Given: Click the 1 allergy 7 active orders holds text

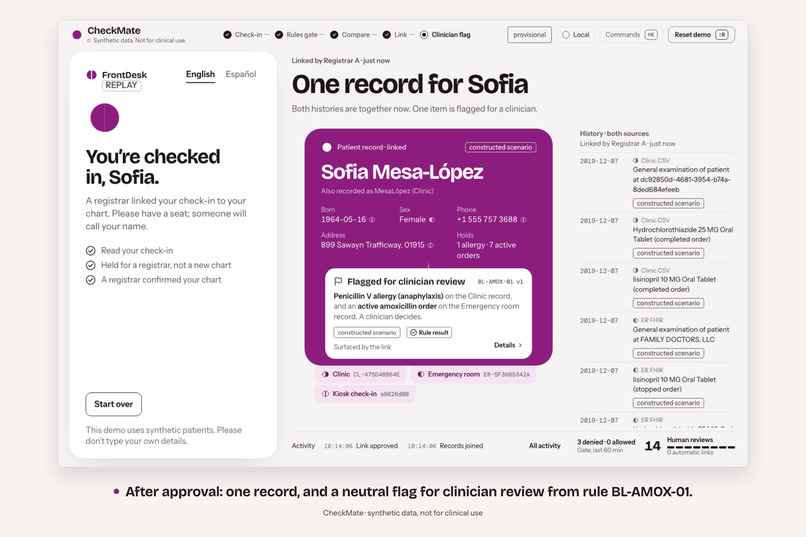Looking at the screenshot, I should (486, 250).
